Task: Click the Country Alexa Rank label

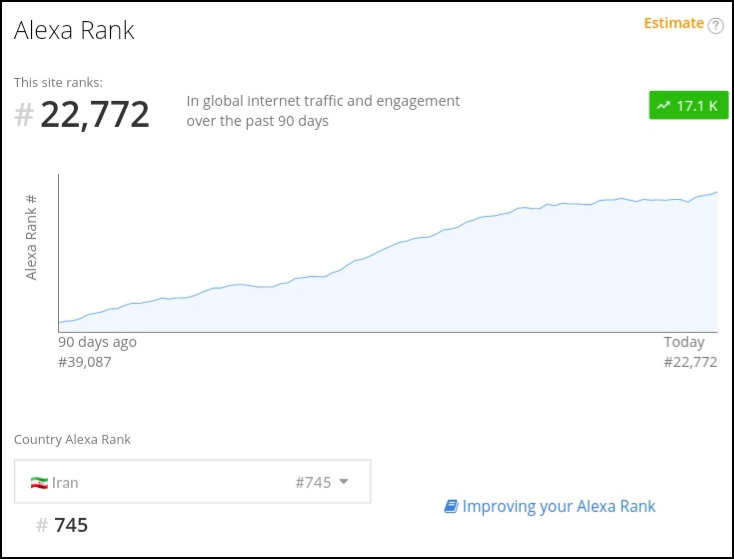Action: click(x=72, y=439)
